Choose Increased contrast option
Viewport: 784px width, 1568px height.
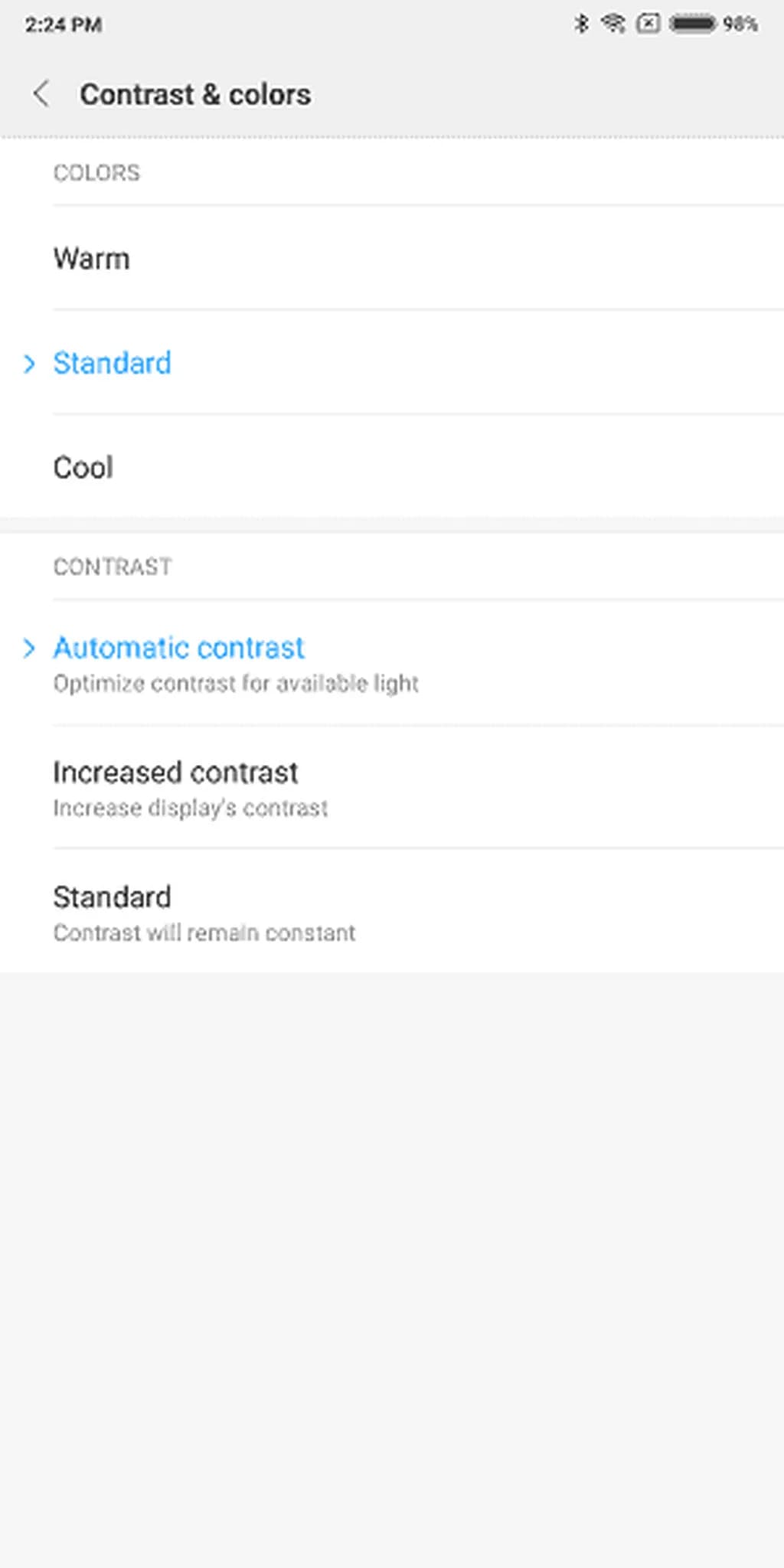(x=175, y=773)
